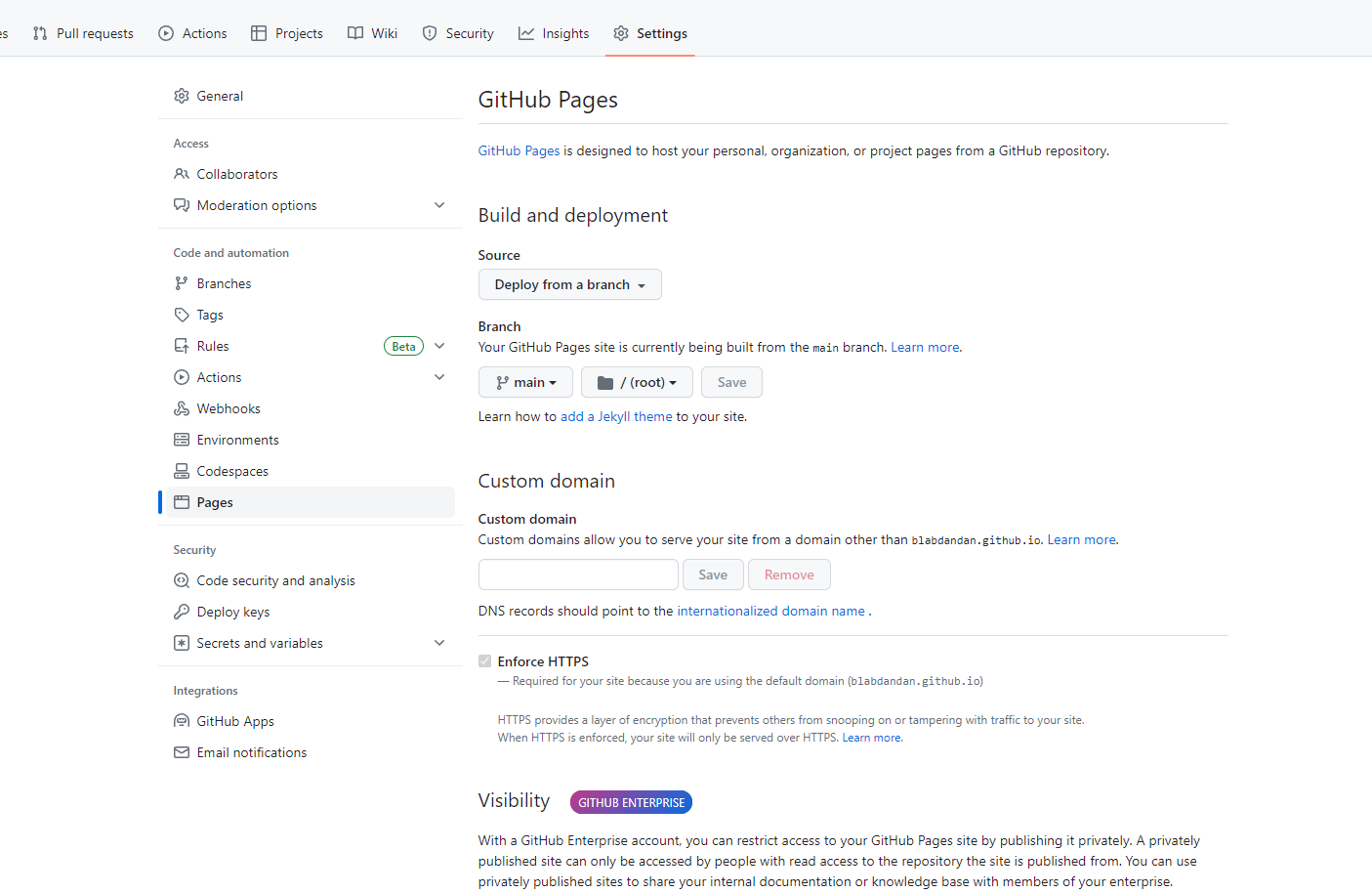The image size is (1372, 893).
Task: Click the Moderation options comment icon
Action: [x=182, y=205]
